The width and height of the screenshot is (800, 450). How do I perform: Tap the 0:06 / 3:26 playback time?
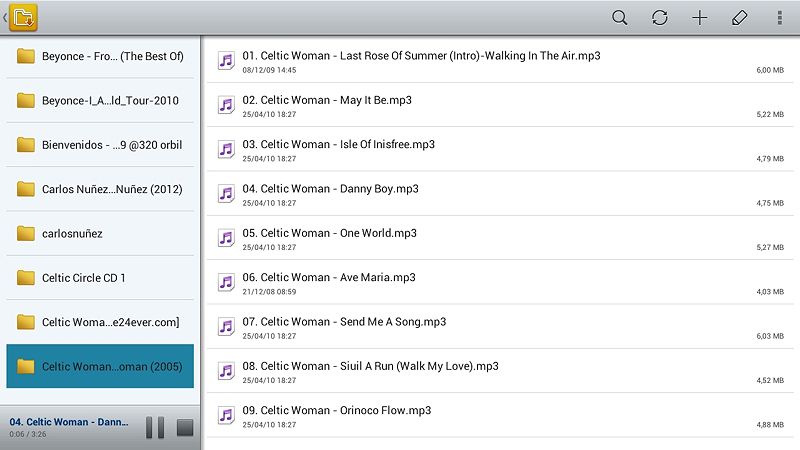coord(28,434)
